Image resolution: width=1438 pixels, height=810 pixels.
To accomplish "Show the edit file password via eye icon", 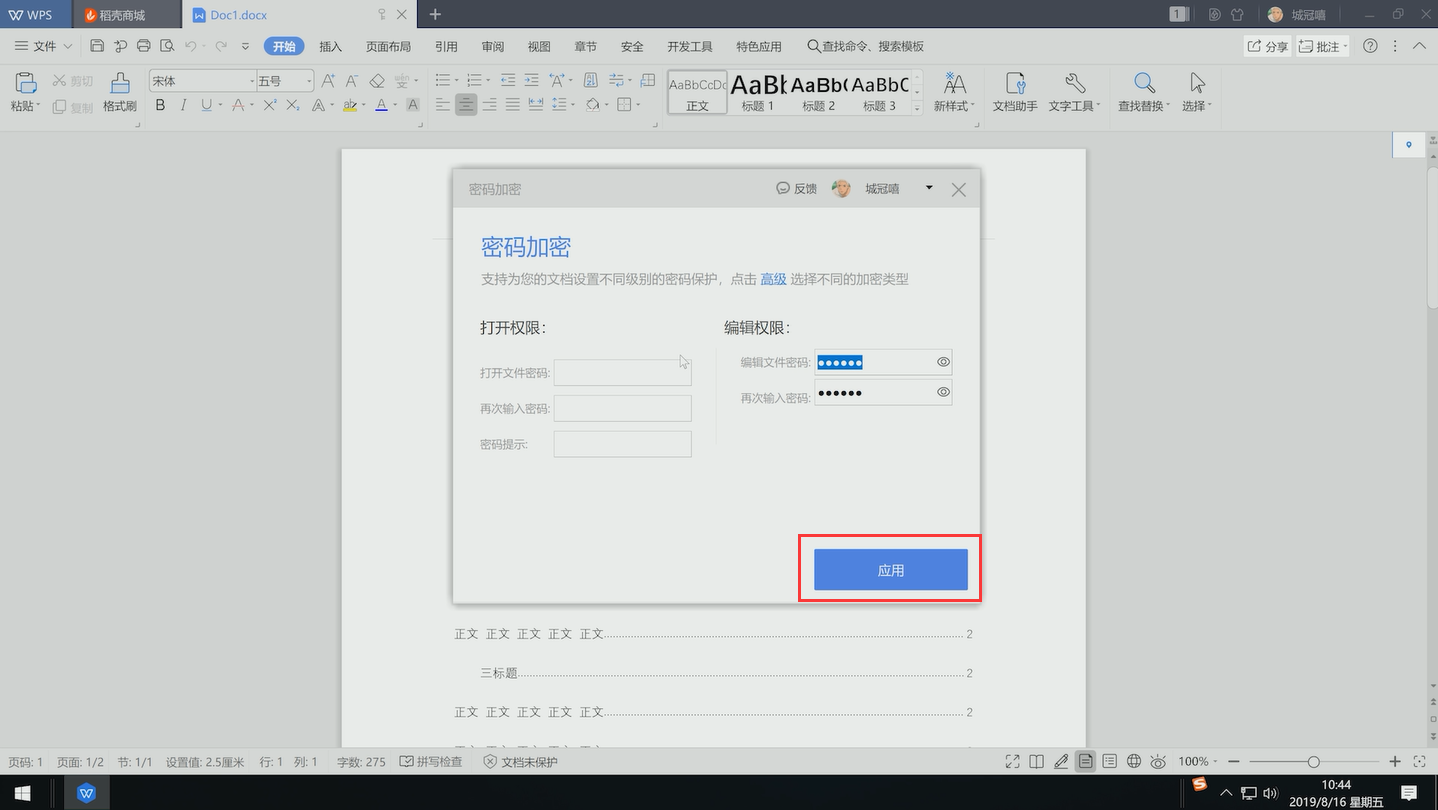I will [943, 362].
